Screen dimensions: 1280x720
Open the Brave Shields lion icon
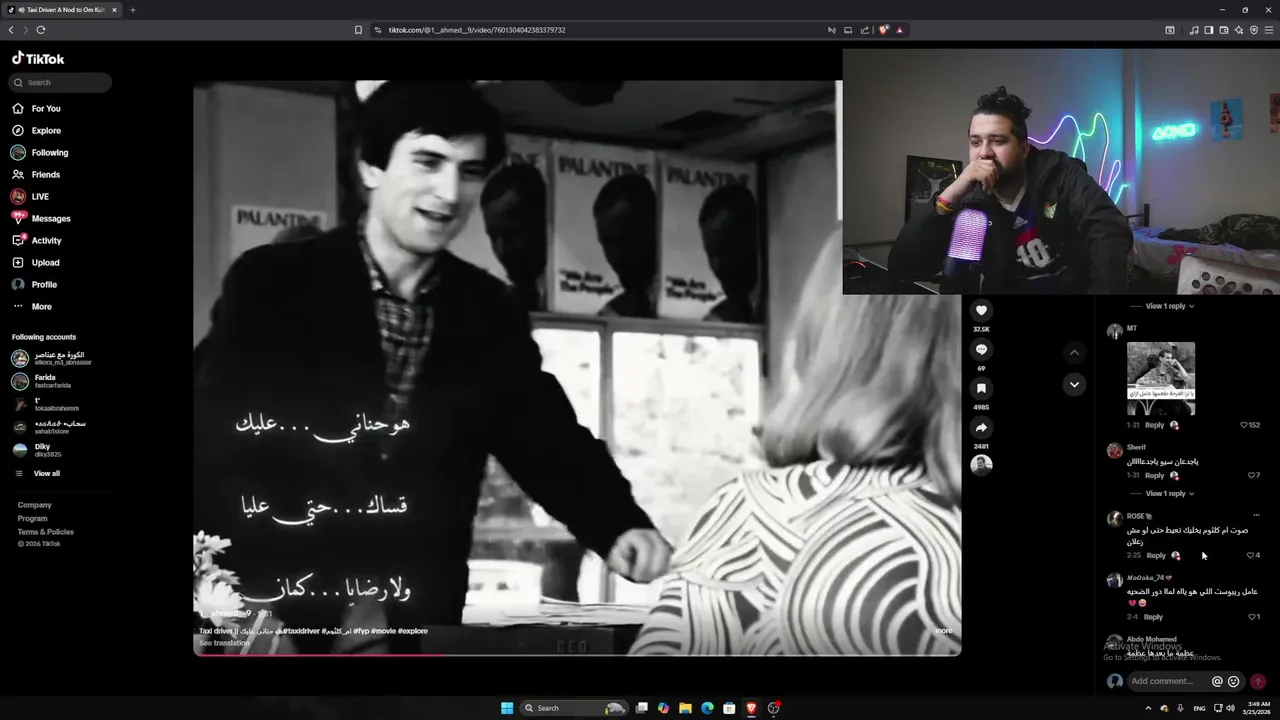coord(883,30)
